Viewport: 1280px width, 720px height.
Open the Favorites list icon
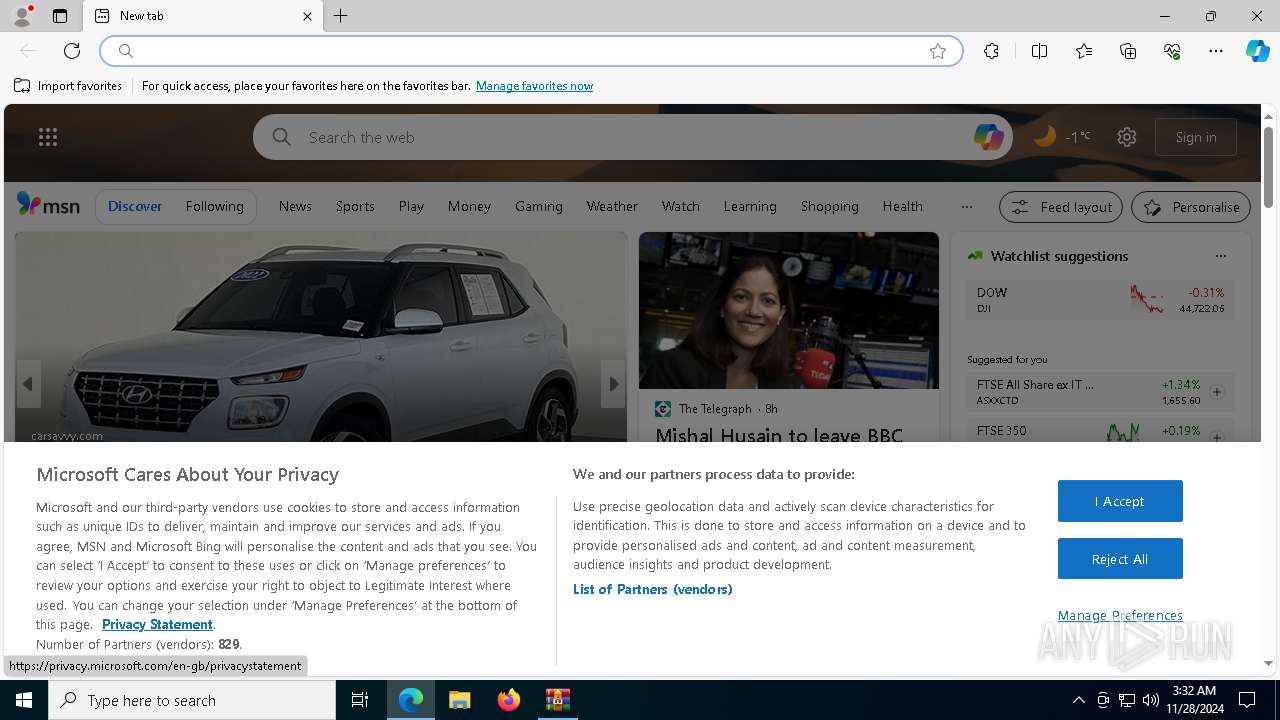tap(1084, 51)
